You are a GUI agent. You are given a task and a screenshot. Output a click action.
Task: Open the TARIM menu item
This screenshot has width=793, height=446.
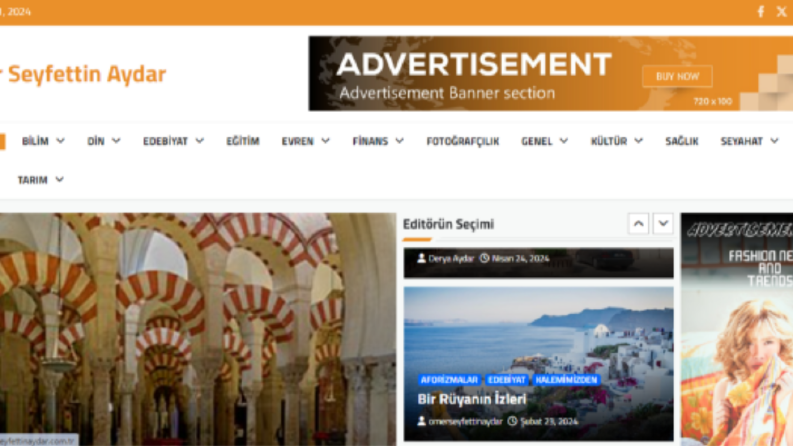(x=32, y=180)
